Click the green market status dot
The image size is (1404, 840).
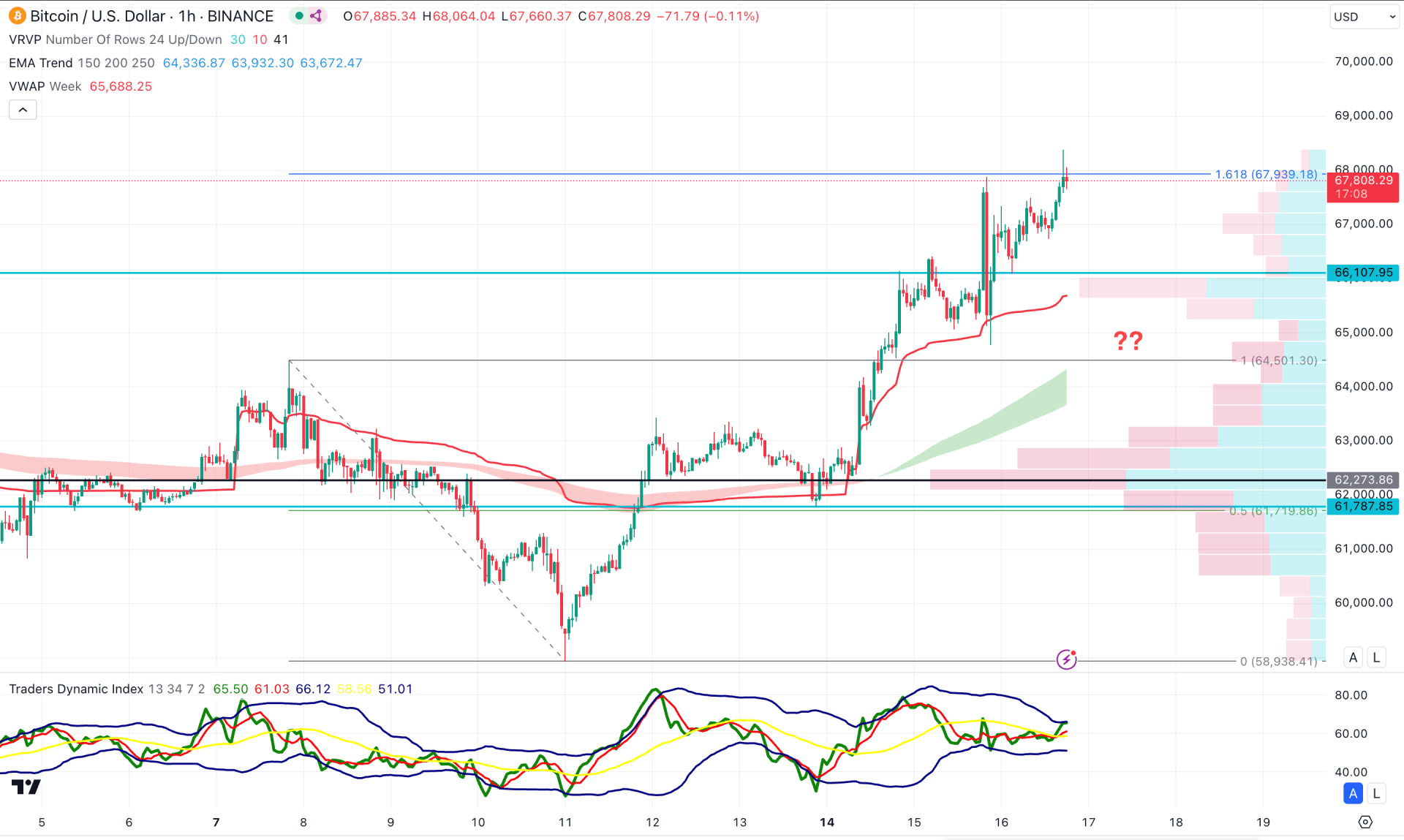click(x=299, y=15)
